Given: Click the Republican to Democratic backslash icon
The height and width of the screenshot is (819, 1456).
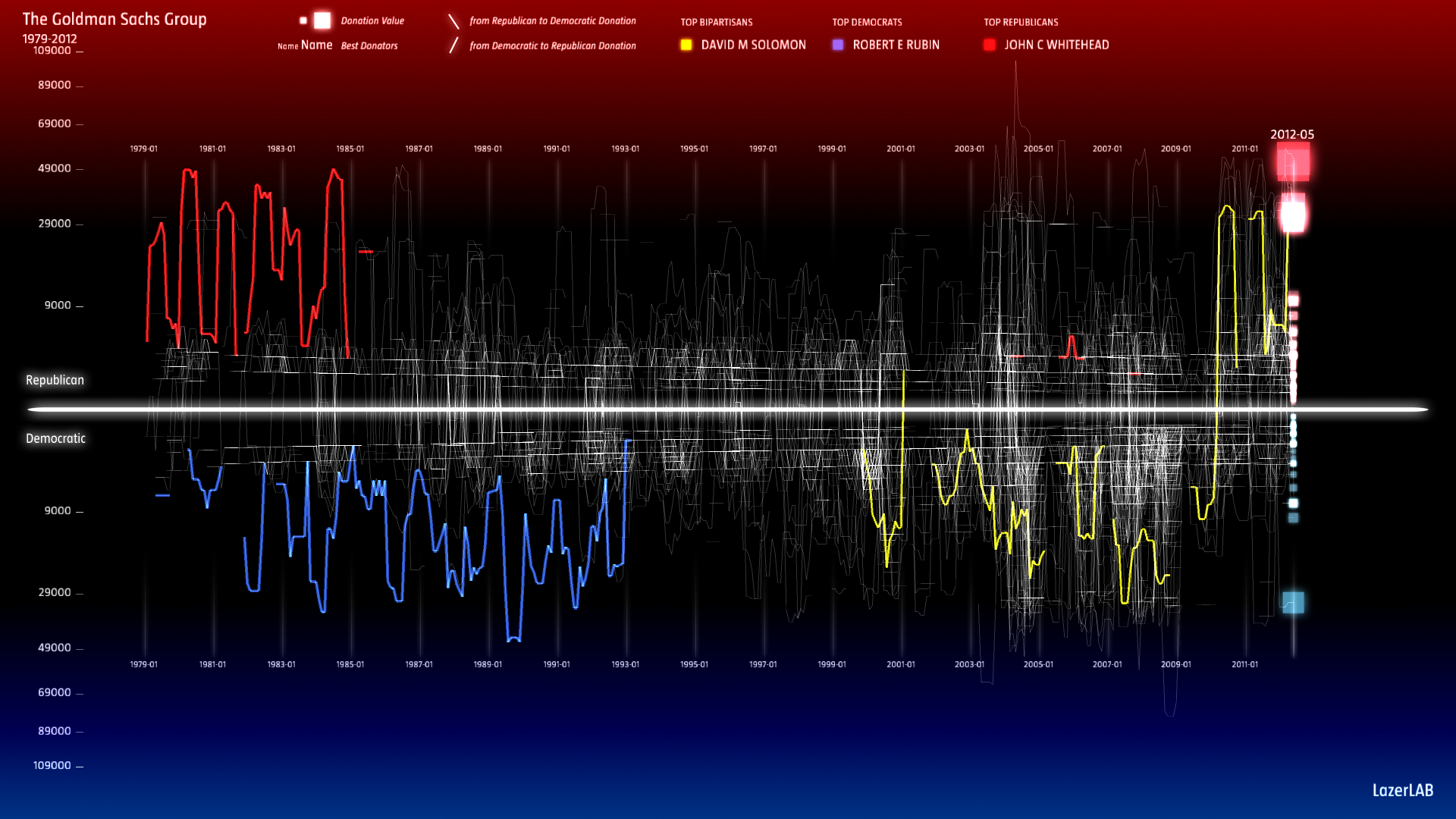Looking at the screenshot, I should (453, 21).
